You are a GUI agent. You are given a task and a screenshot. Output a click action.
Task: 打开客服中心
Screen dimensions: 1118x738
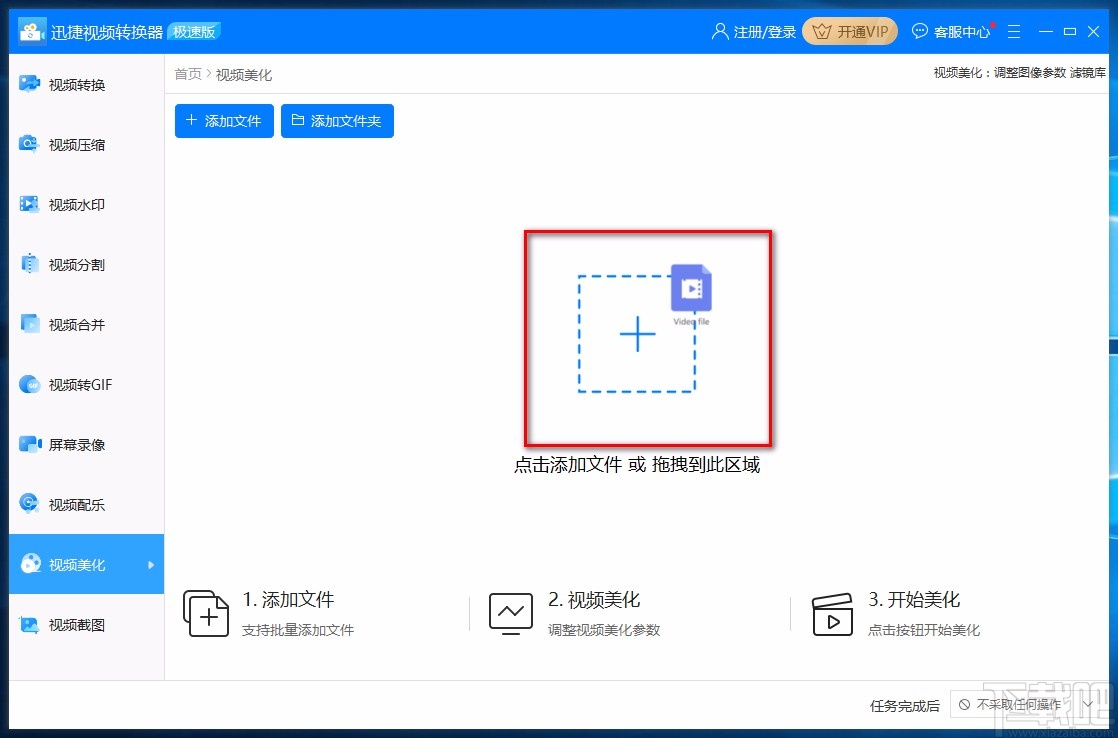click(951, 31)
